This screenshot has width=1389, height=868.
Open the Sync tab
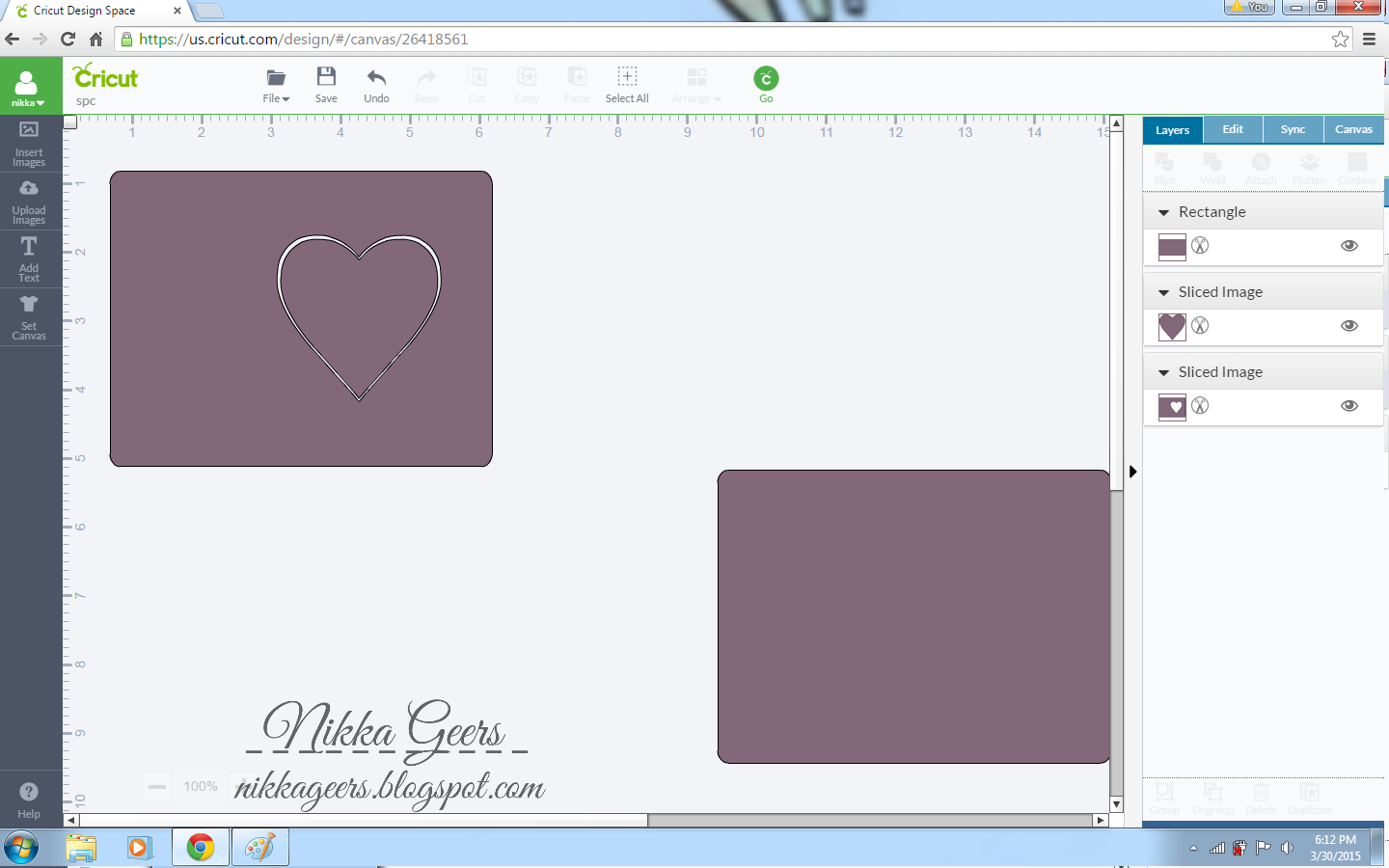pos(1293,128)
